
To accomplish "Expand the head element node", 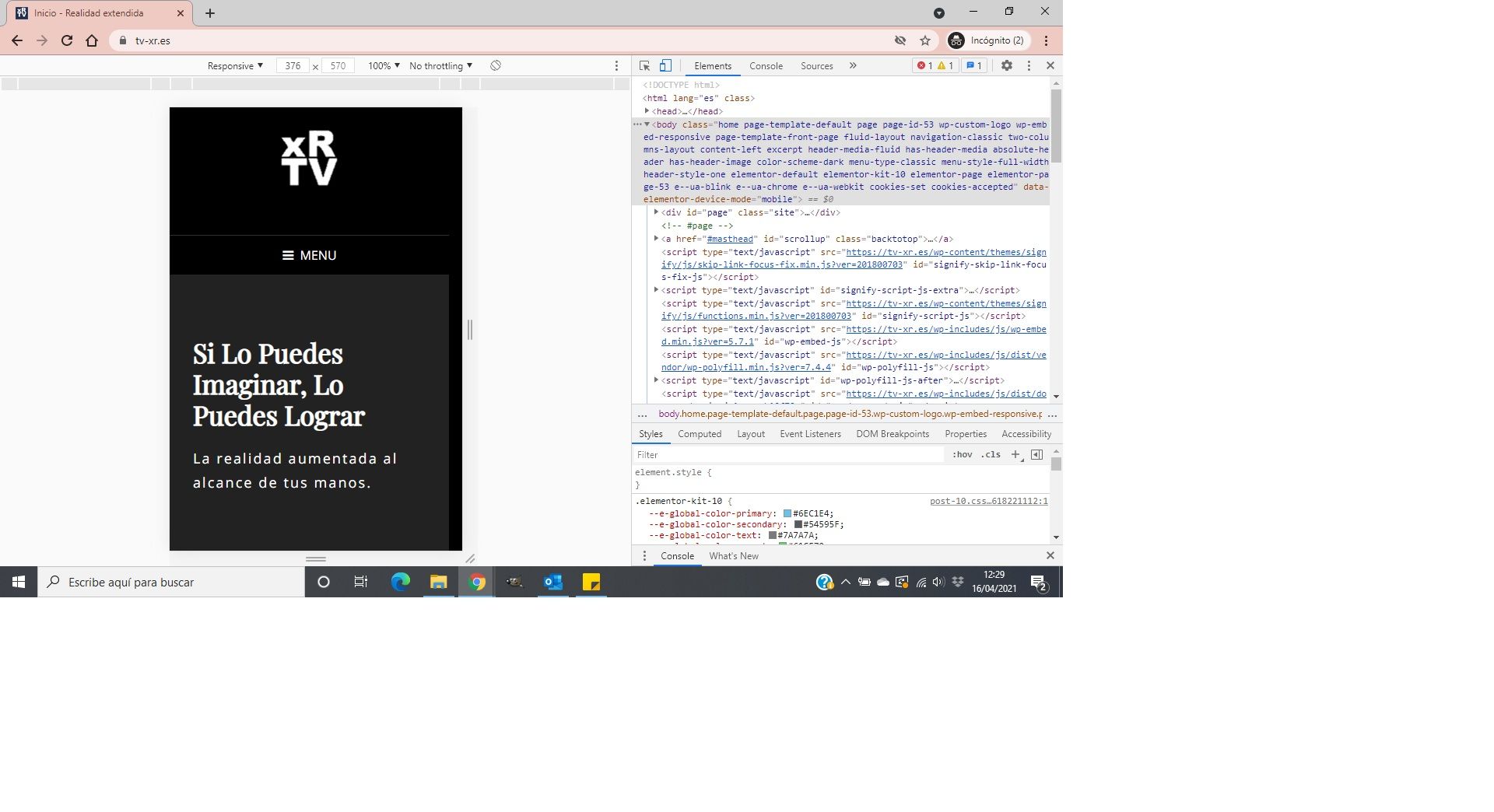I will coord(647,111).
